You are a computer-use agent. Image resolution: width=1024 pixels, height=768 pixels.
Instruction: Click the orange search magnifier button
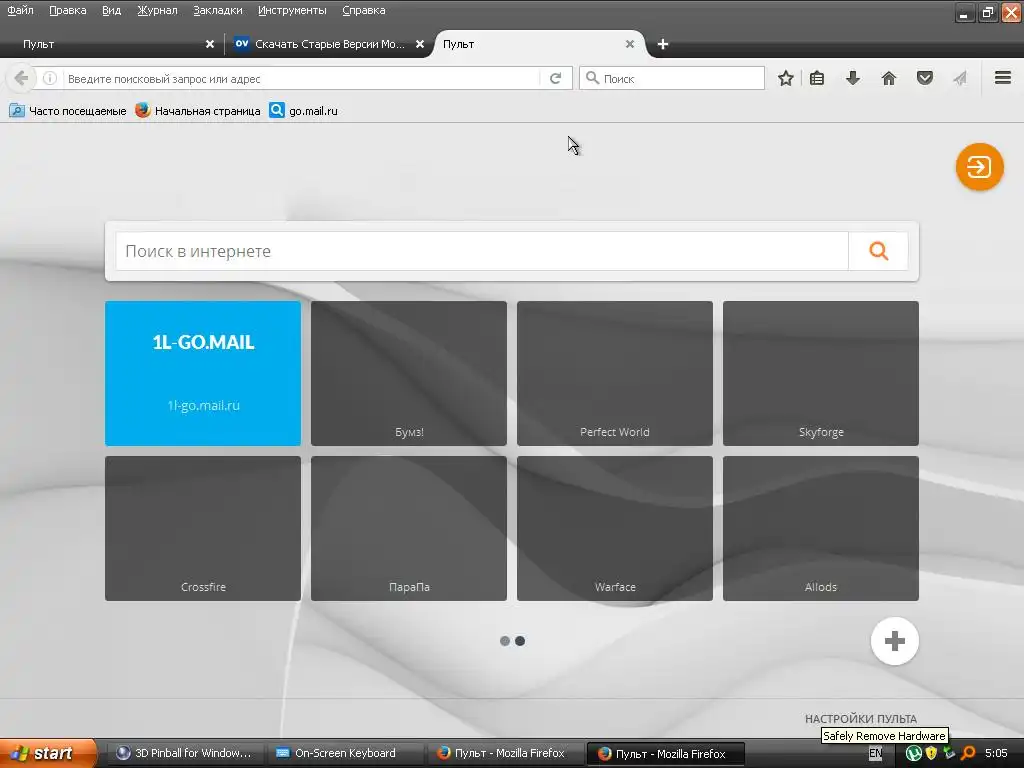point(878,251)
